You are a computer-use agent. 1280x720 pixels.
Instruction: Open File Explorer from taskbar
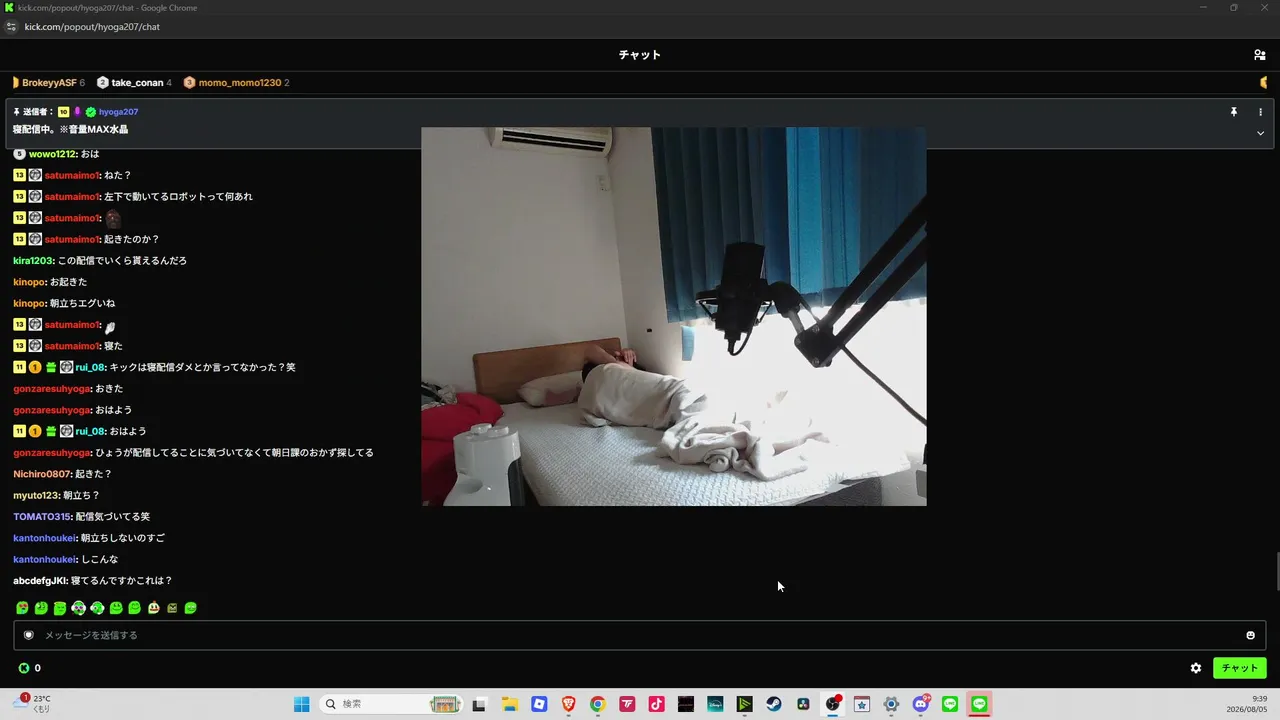[x=508, y=704]
